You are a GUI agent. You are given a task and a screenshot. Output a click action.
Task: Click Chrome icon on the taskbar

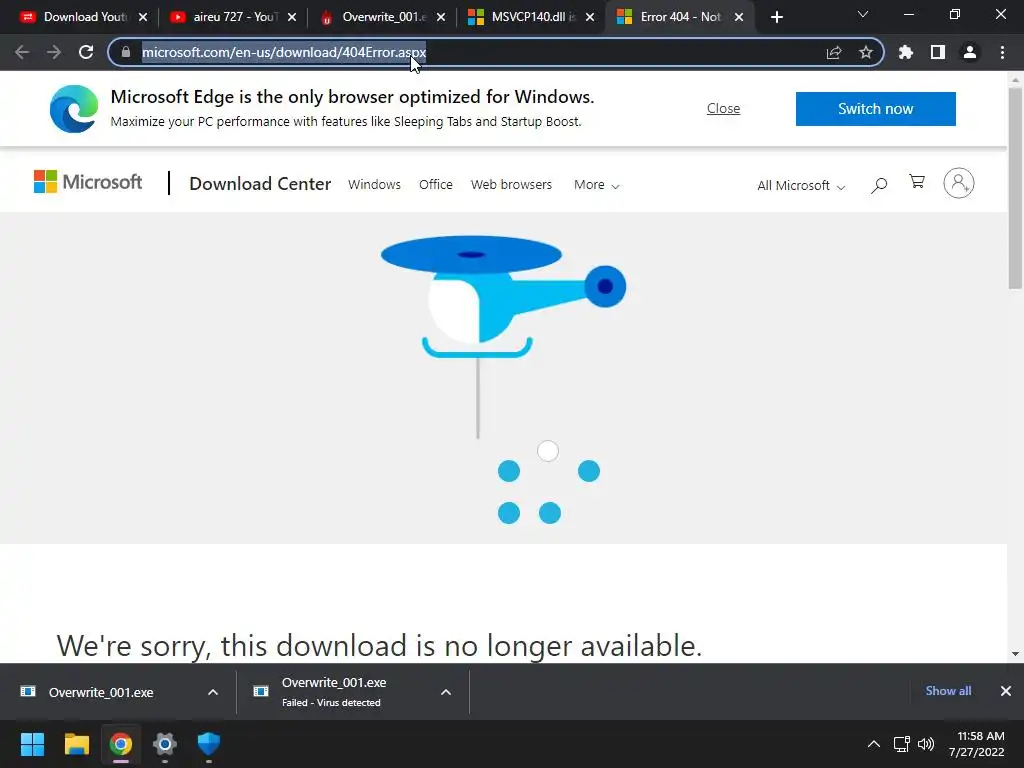(121, 744)
